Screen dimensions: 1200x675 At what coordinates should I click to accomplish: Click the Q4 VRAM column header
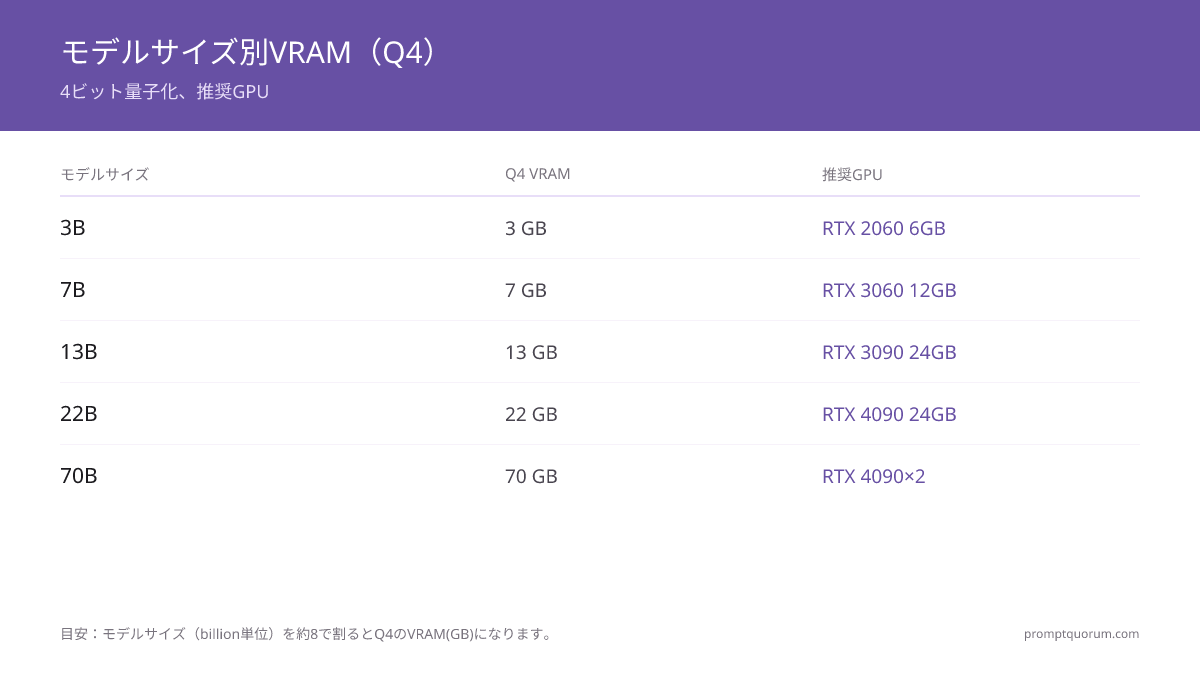click(x=538, y=174)
